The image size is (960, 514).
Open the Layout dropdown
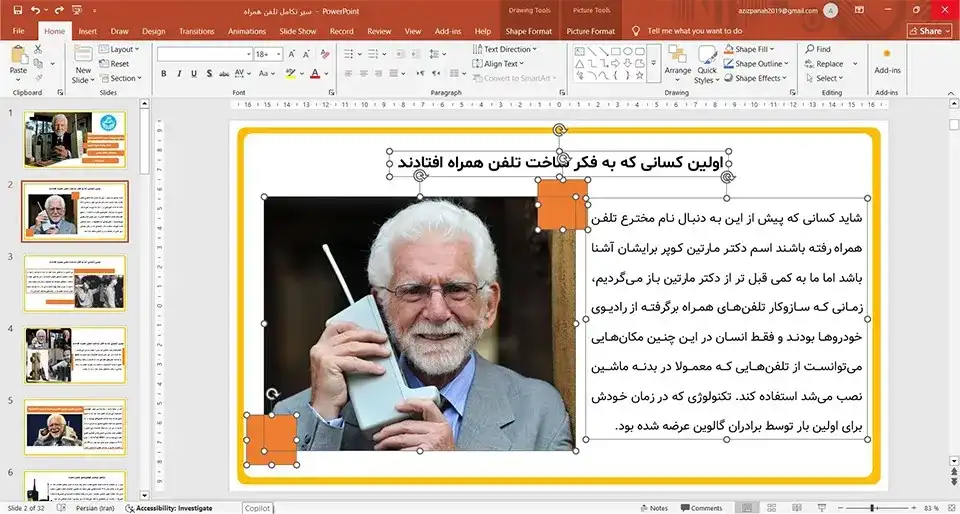(x=119, y=49)
